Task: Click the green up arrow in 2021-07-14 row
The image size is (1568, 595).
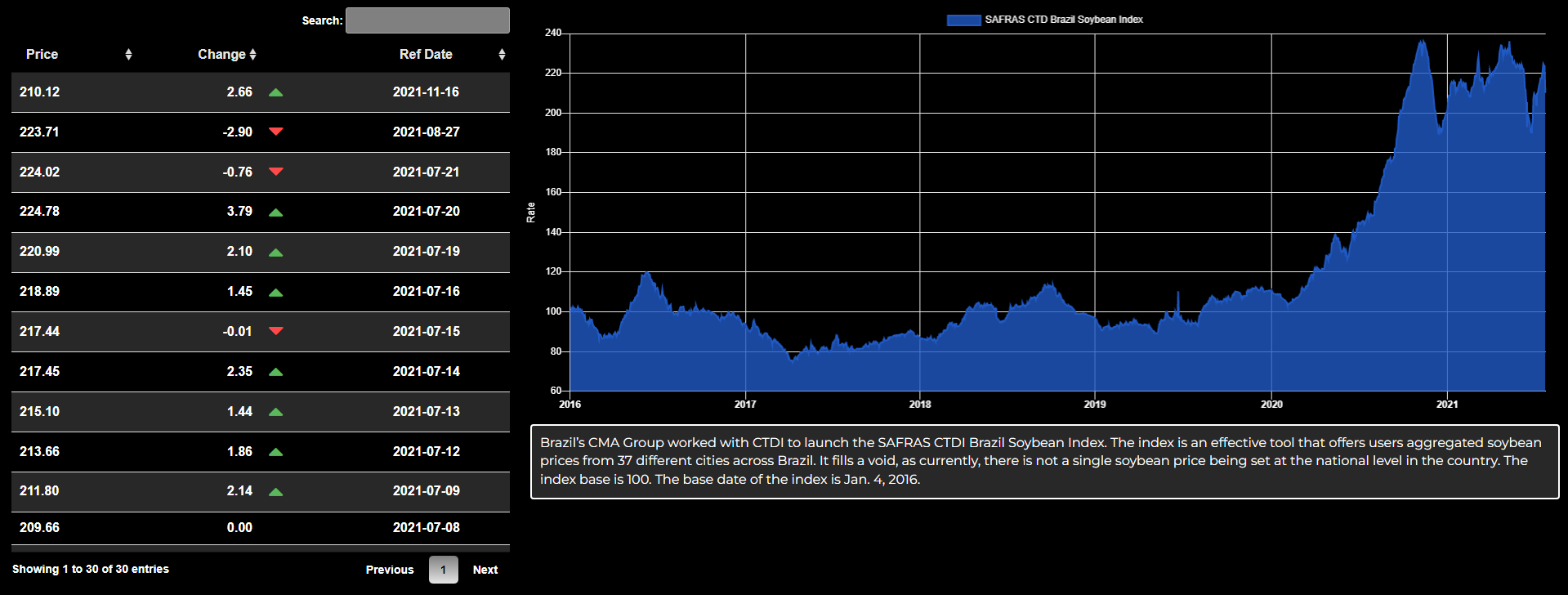Action: coord(276,371)
